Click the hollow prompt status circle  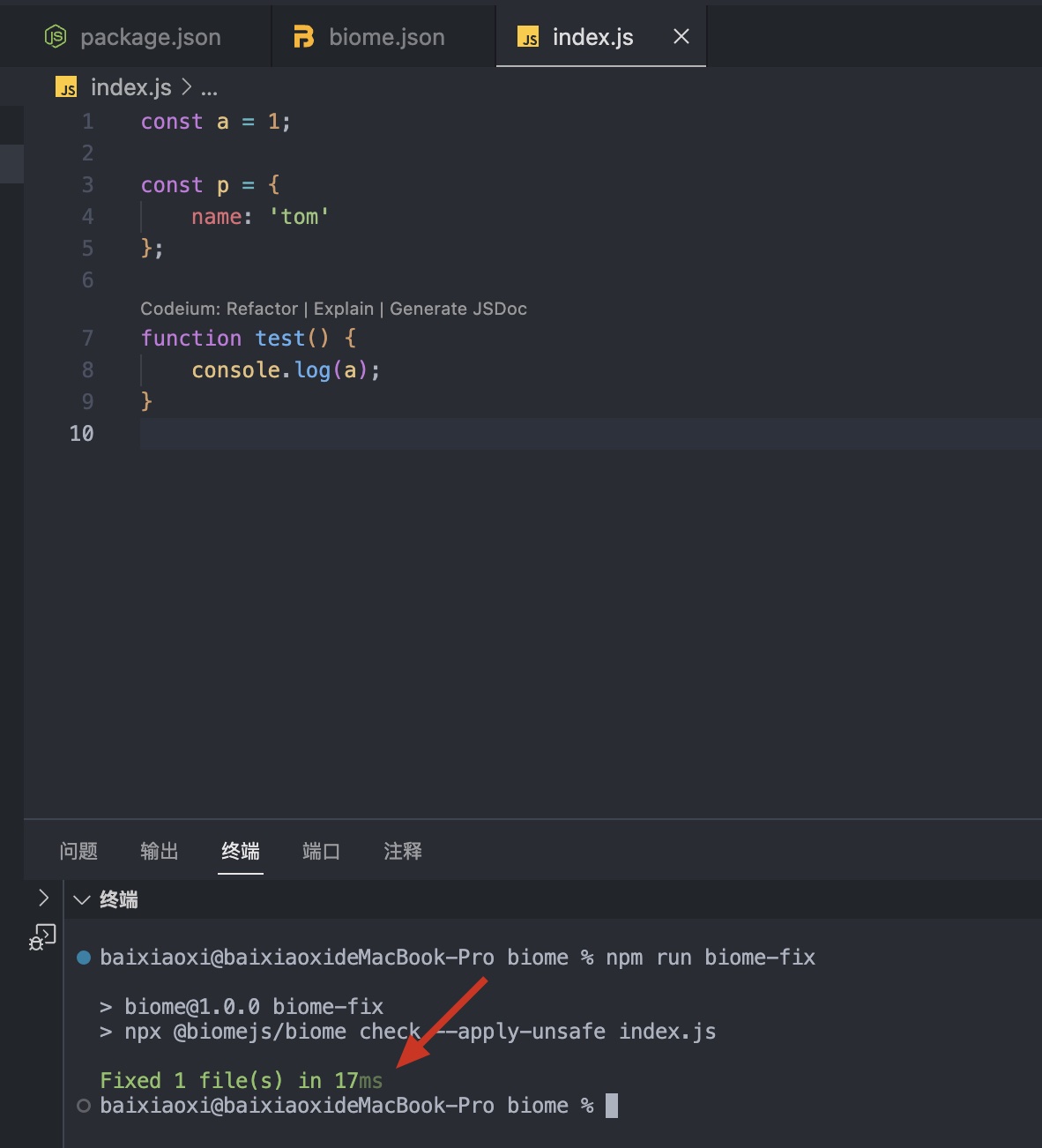tap(84, 1106)
